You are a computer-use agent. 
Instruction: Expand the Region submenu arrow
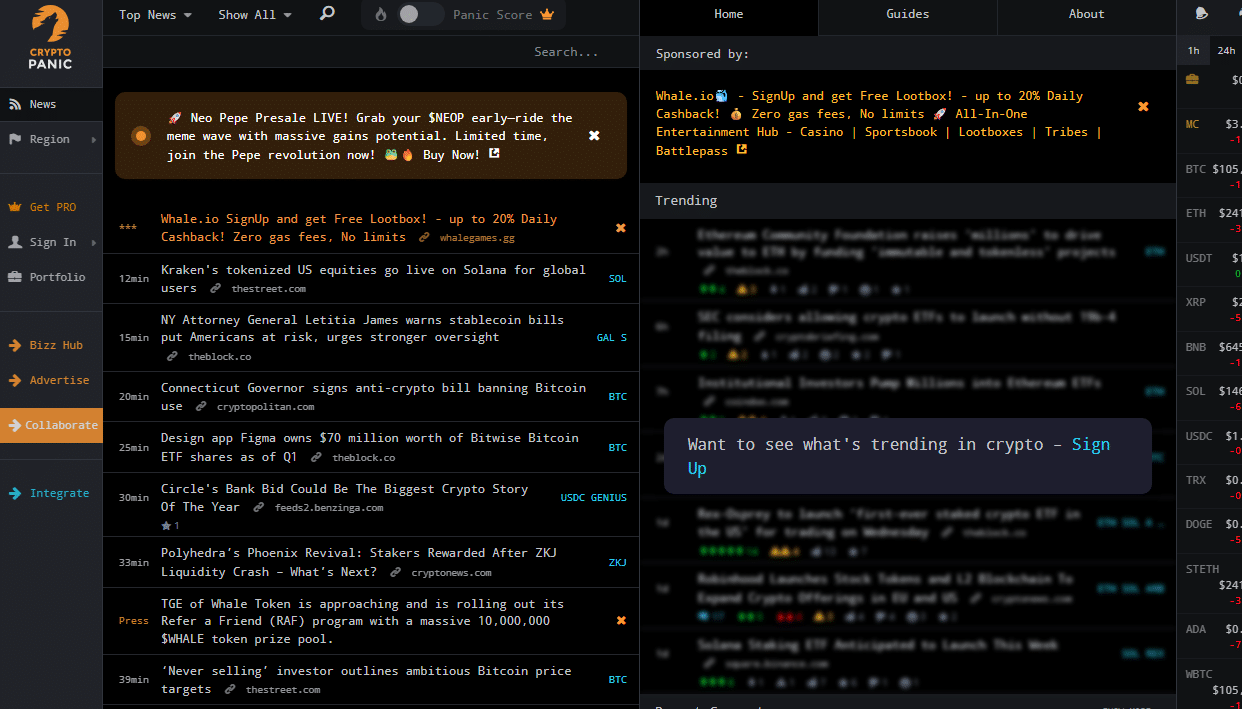[94, 139]
